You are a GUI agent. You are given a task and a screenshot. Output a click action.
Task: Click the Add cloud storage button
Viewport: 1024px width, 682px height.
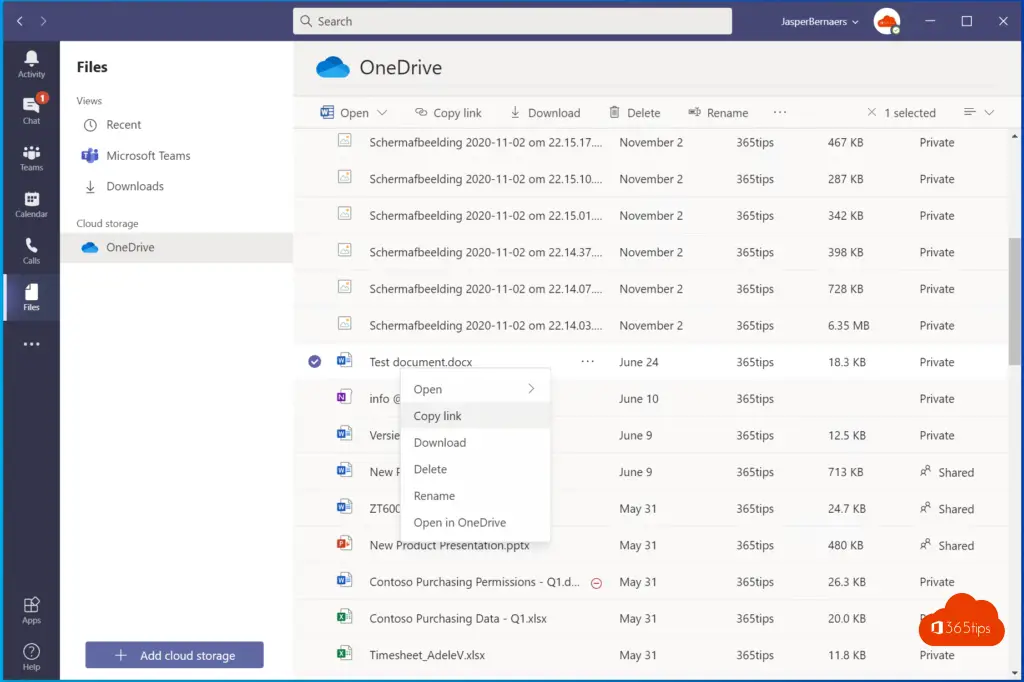[174, 655]
